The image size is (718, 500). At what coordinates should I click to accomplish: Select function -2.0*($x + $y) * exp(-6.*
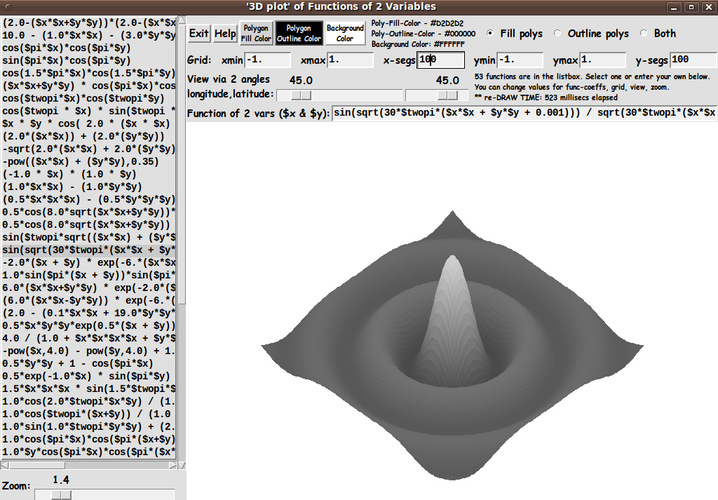click(x=88, y=262)
